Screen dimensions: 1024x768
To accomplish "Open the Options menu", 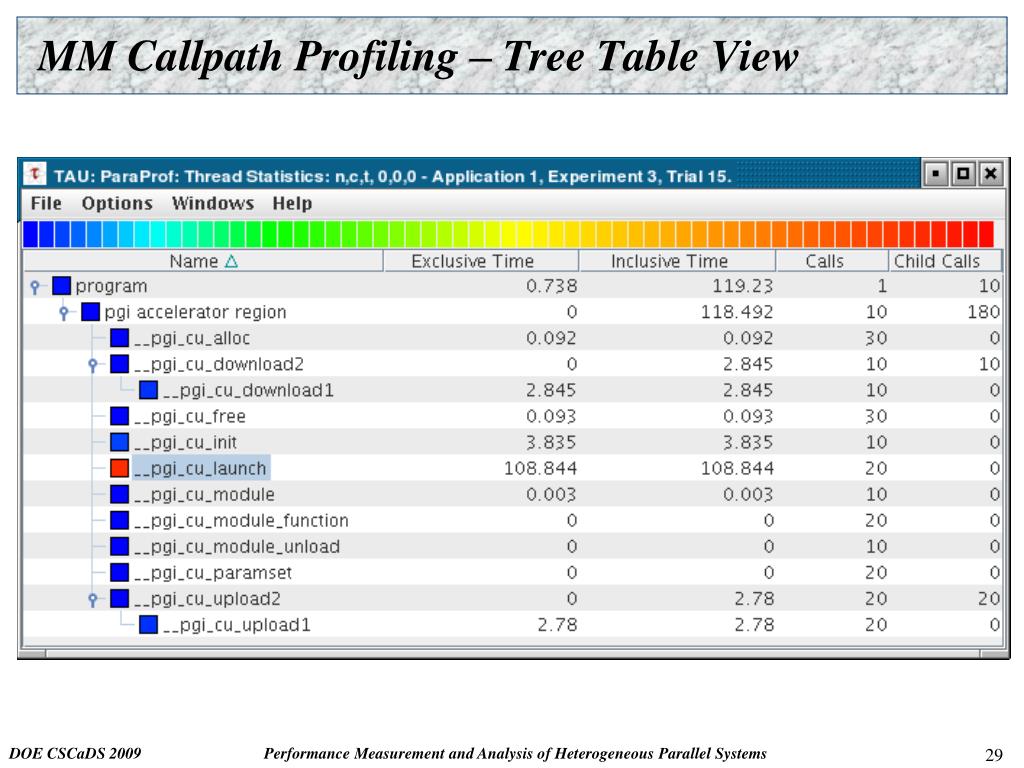I will point(117,203).
